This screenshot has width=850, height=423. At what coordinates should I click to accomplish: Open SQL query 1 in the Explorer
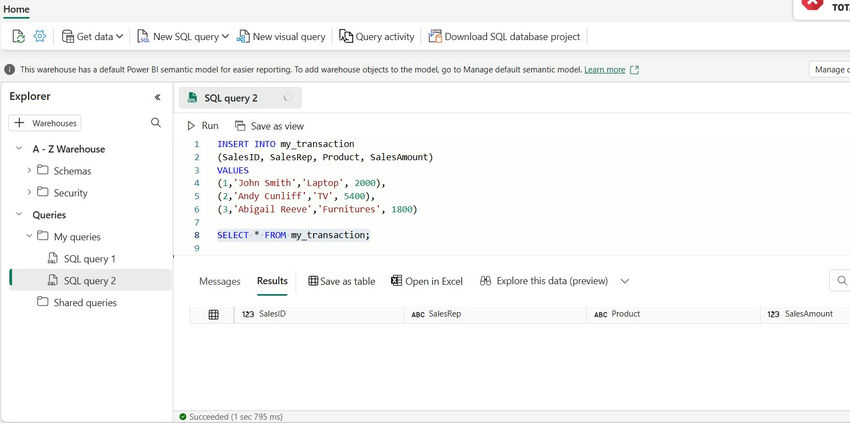(x=89, y=259)
